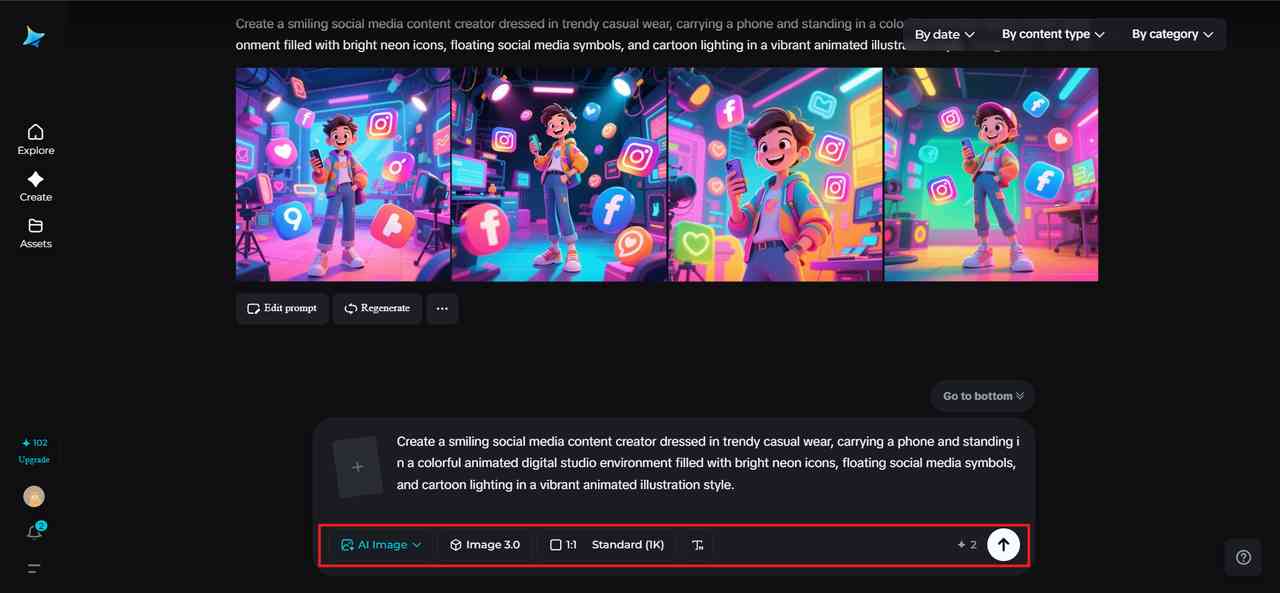Open the Create section
The height and width of the screenshot is (593, 1280).
coord(36,186)
